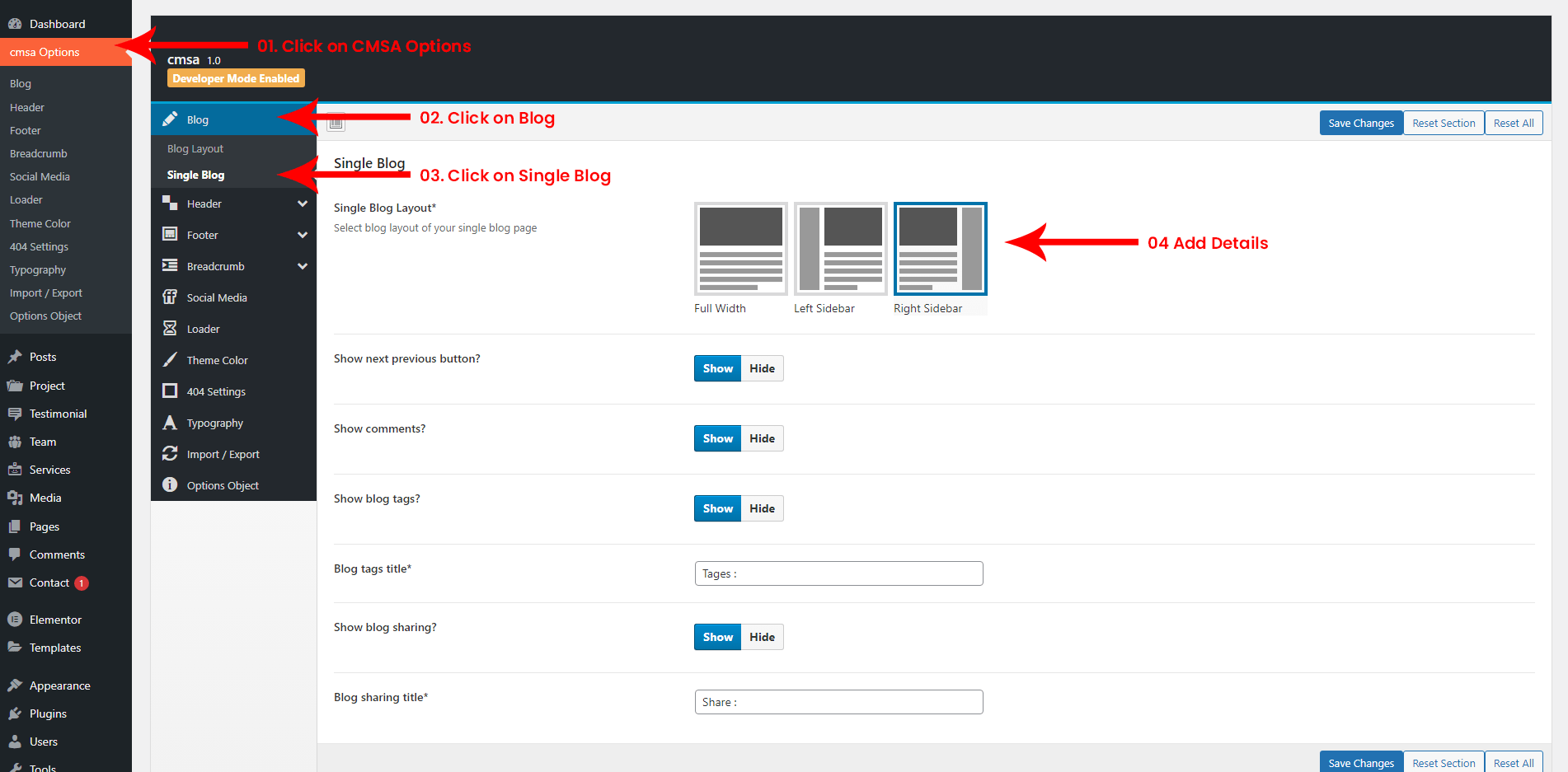Click the Social Media panel icon
Screen dimensions: 1568x772
[170, 297]
